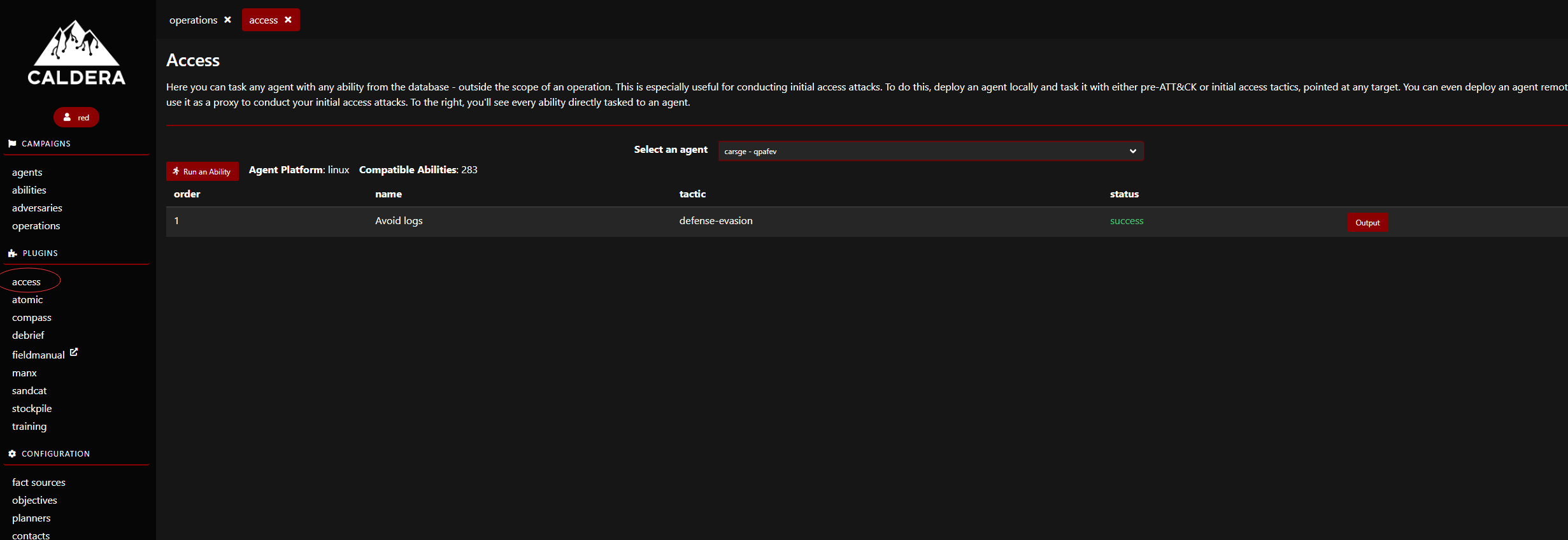Viewport: 1568px width, 540px height.
Task: Open fact sources configuration
Action: [x=39, y=482]
